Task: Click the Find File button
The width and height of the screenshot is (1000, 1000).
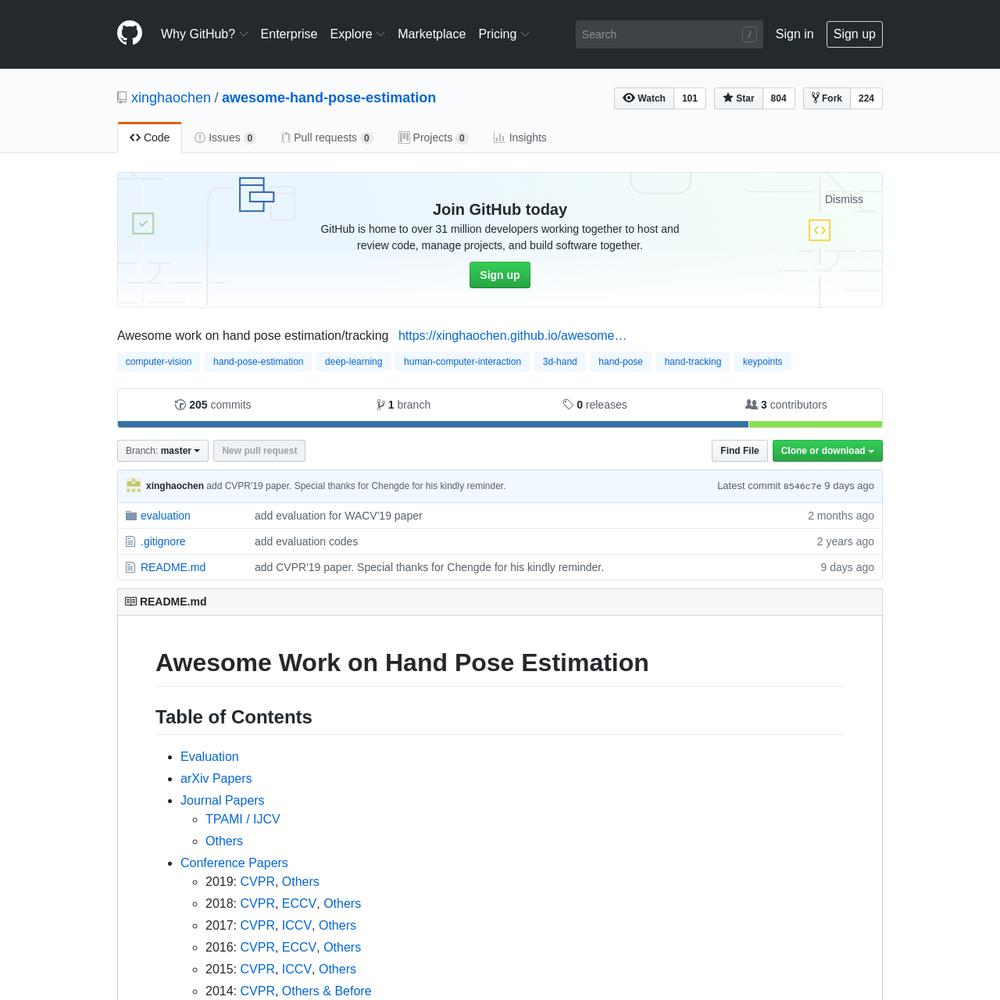Action: pos(739,451)
